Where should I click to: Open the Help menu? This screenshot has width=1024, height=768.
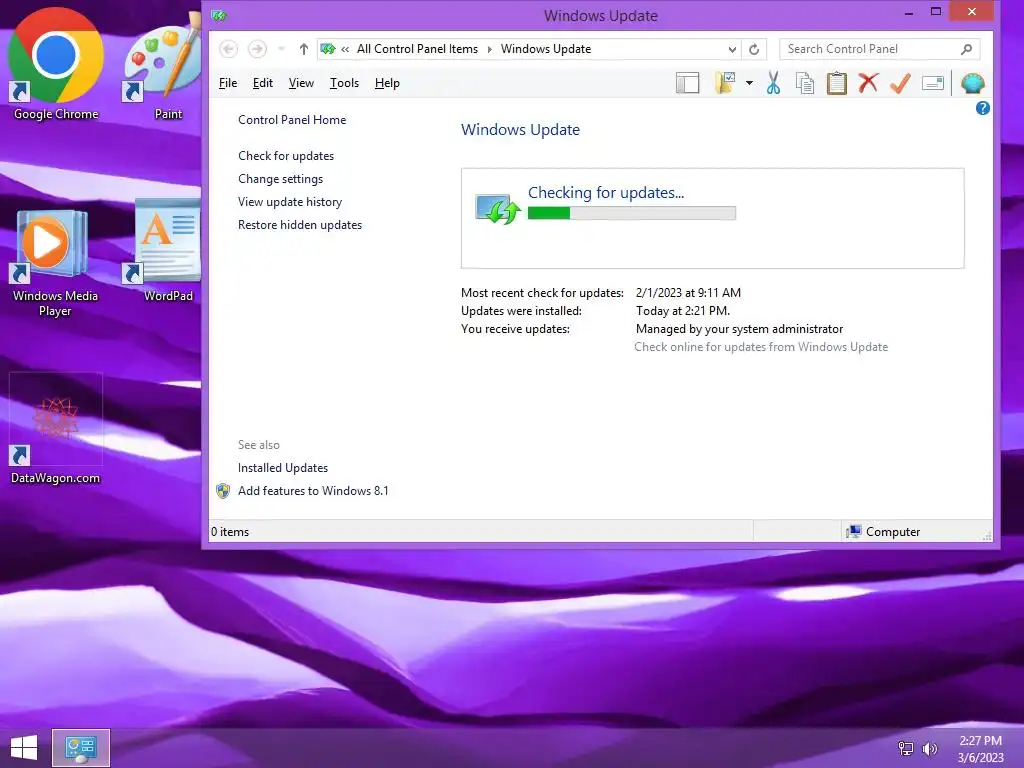[387, 83]
